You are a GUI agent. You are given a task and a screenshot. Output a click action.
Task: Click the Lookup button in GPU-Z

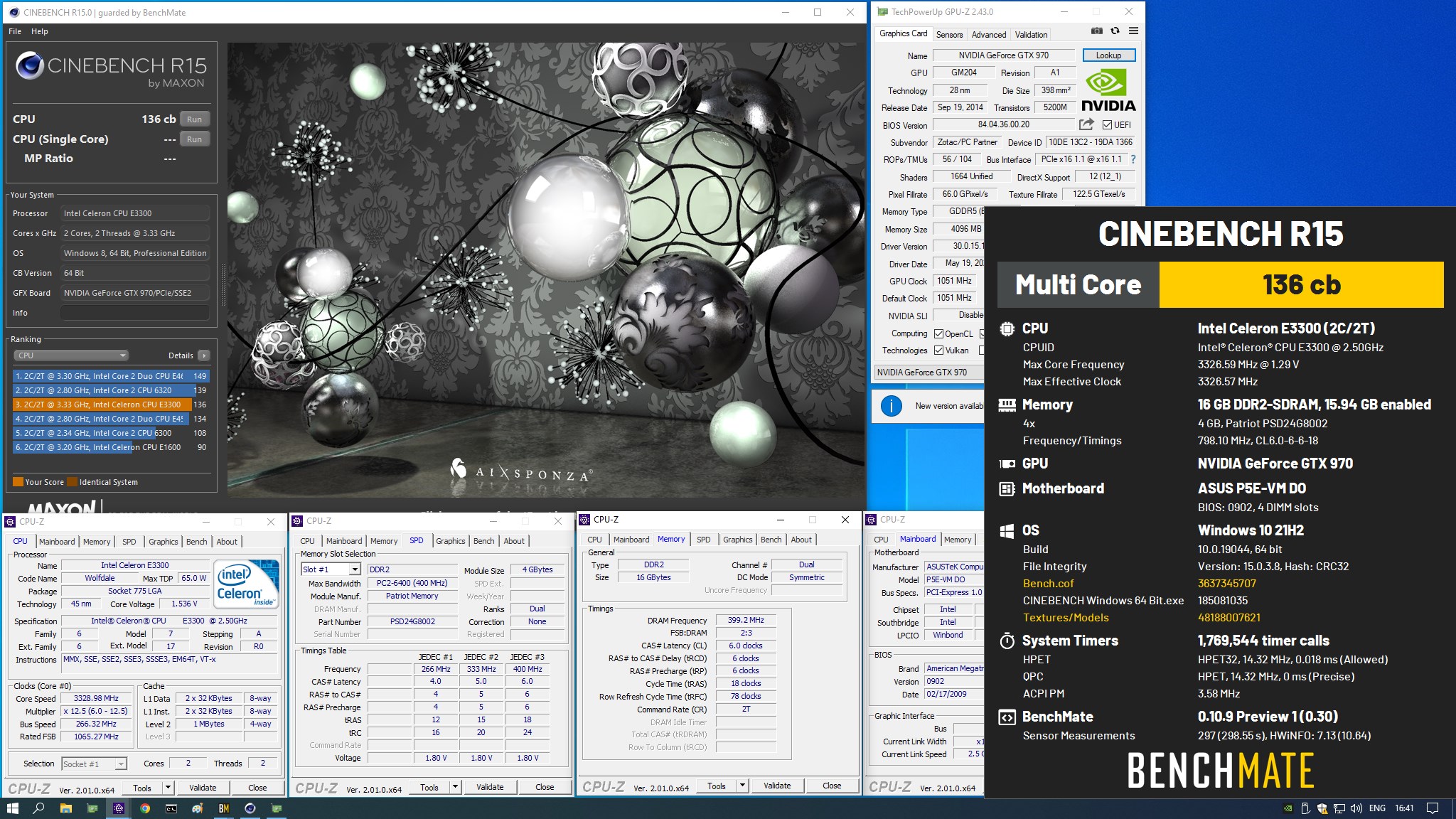1108,55
